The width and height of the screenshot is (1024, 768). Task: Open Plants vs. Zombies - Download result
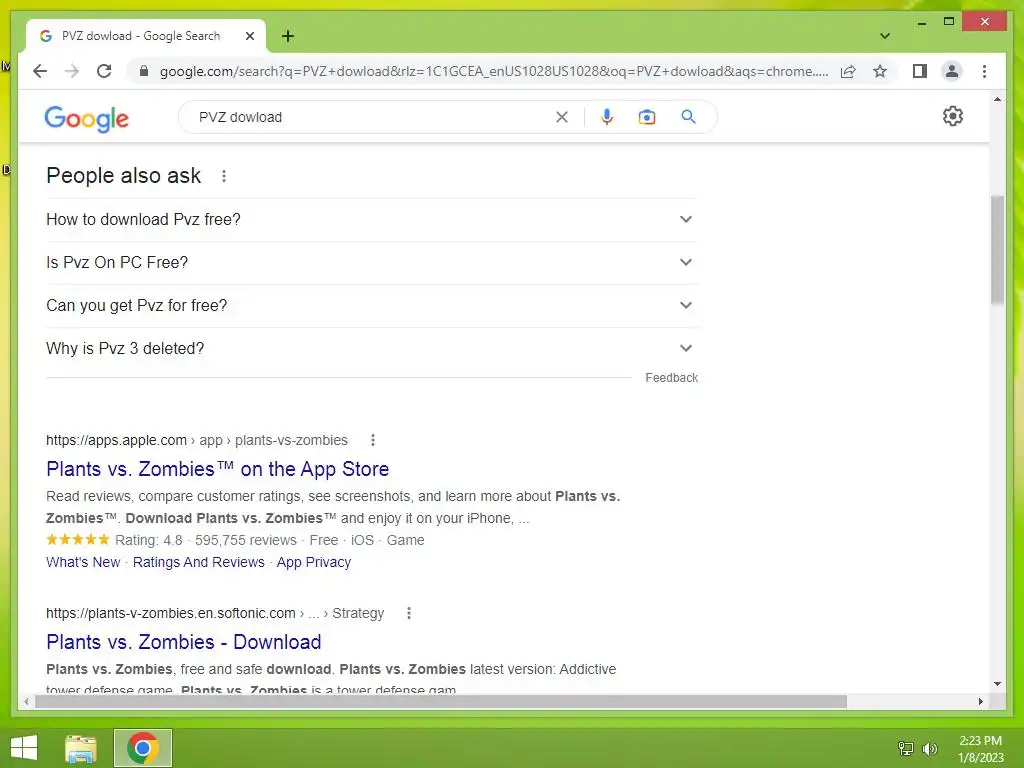[x=184, y=642]
